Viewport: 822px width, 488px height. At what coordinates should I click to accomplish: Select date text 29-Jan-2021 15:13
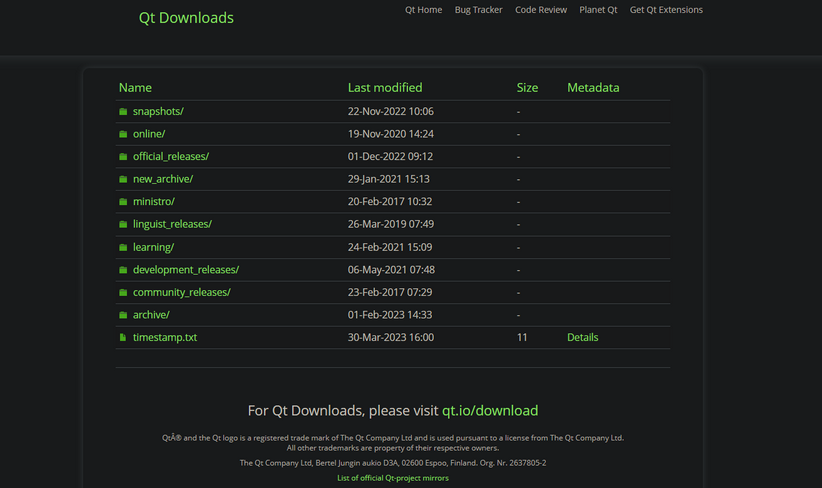(388, 179)
